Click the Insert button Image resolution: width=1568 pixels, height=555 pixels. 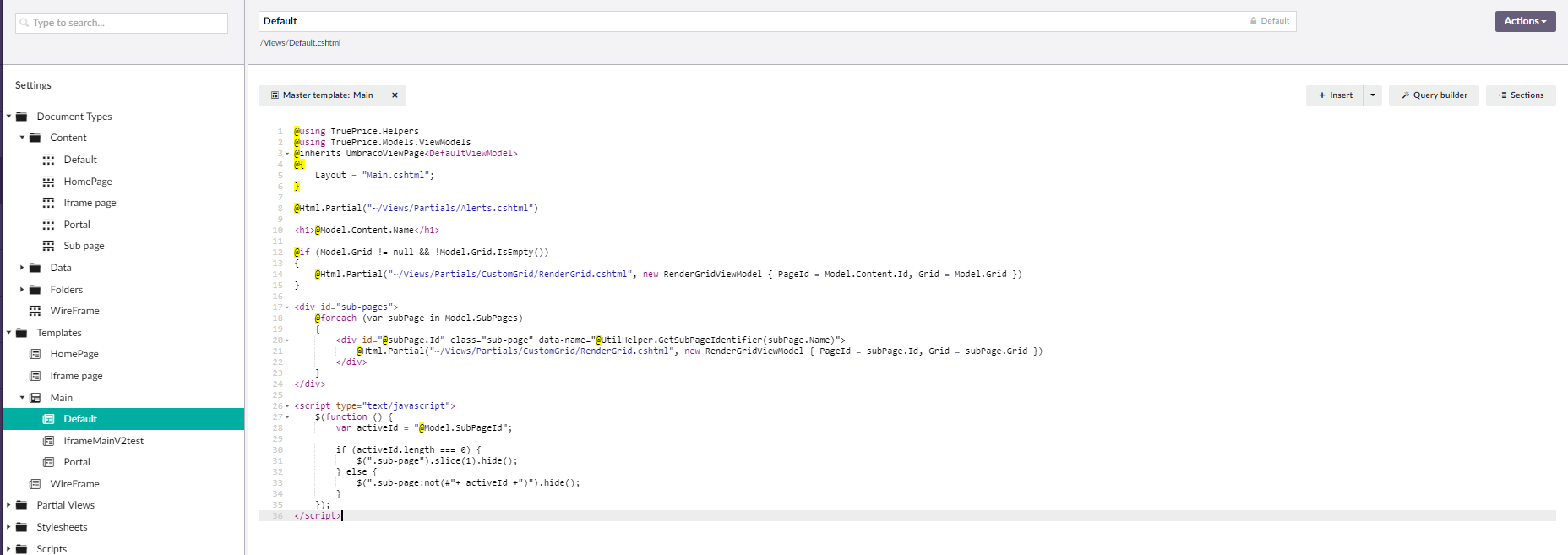(1335, 95)
